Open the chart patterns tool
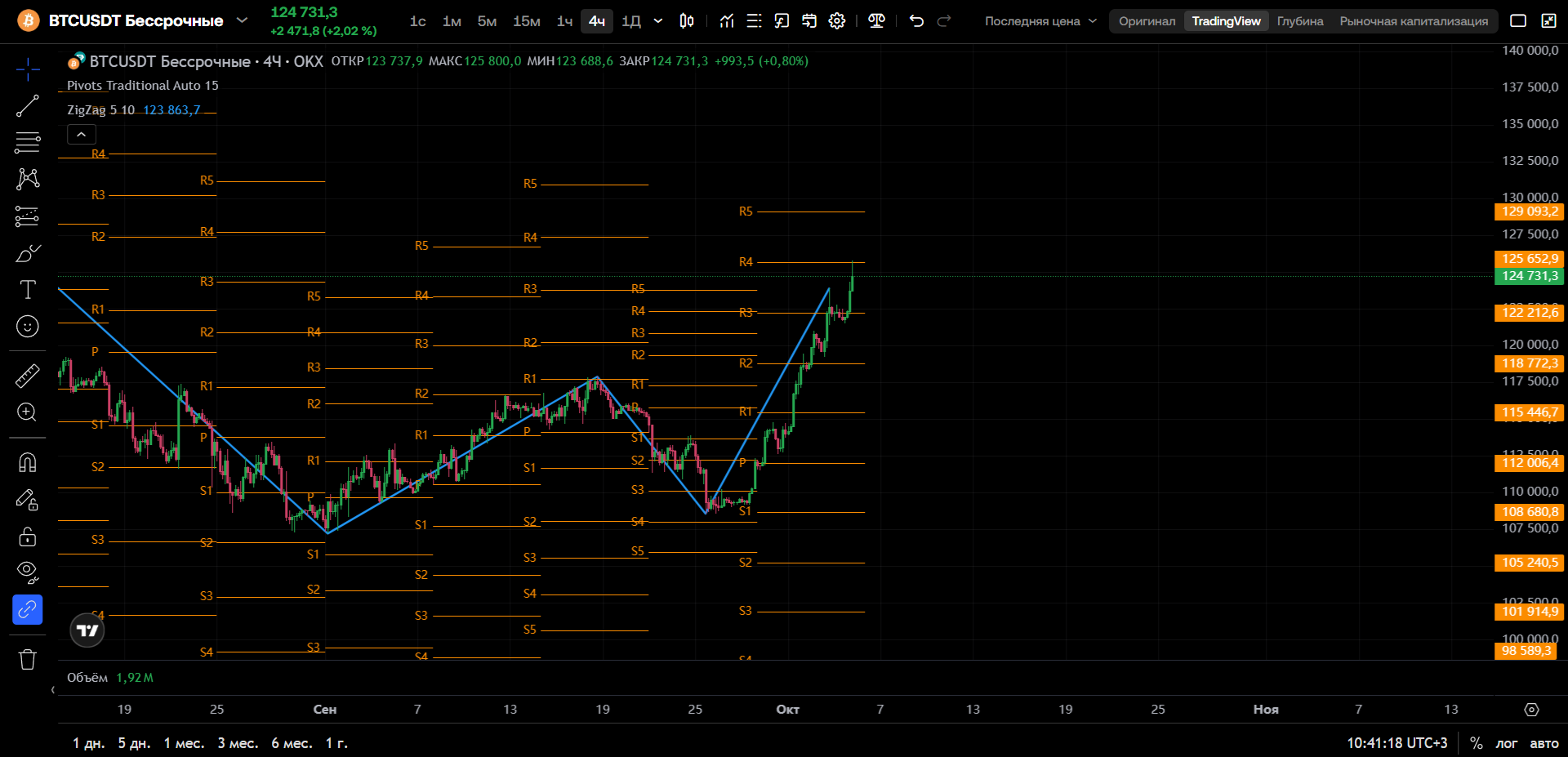This screenshot has width=1568, height=757. click(28, 179)
